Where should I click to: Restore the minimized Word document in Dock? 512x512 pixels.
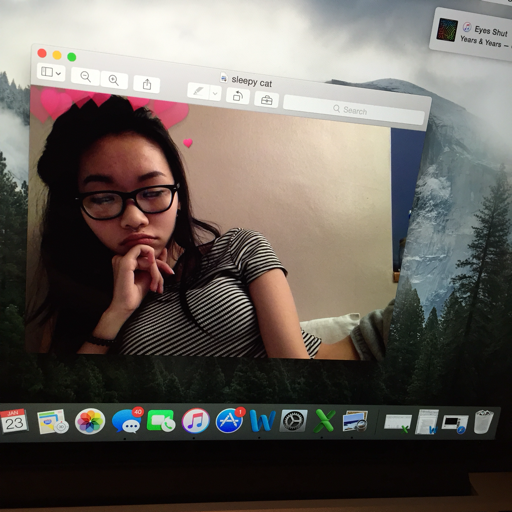(x=427, y=422)
